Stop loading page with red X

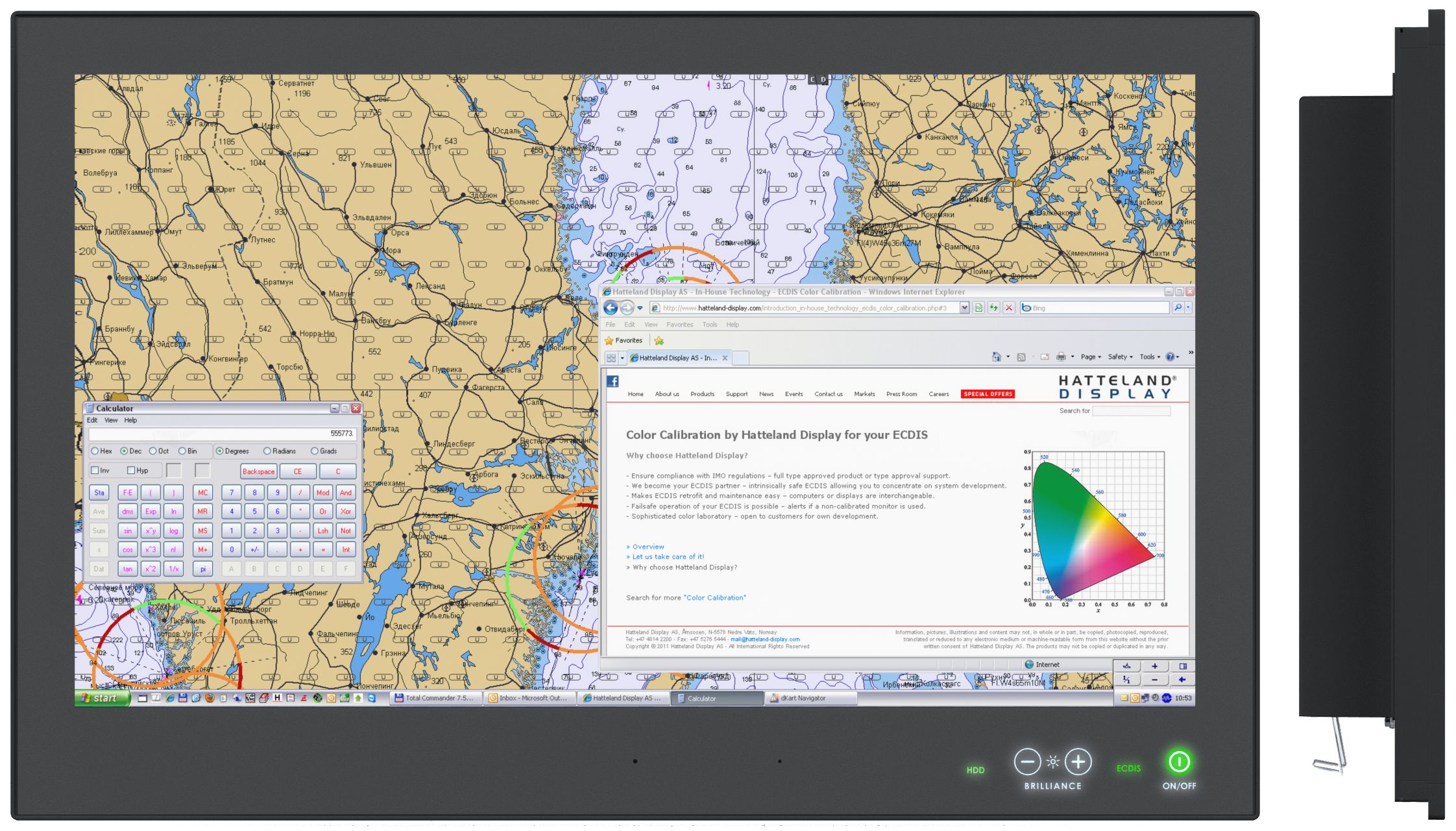point(1009,308)
